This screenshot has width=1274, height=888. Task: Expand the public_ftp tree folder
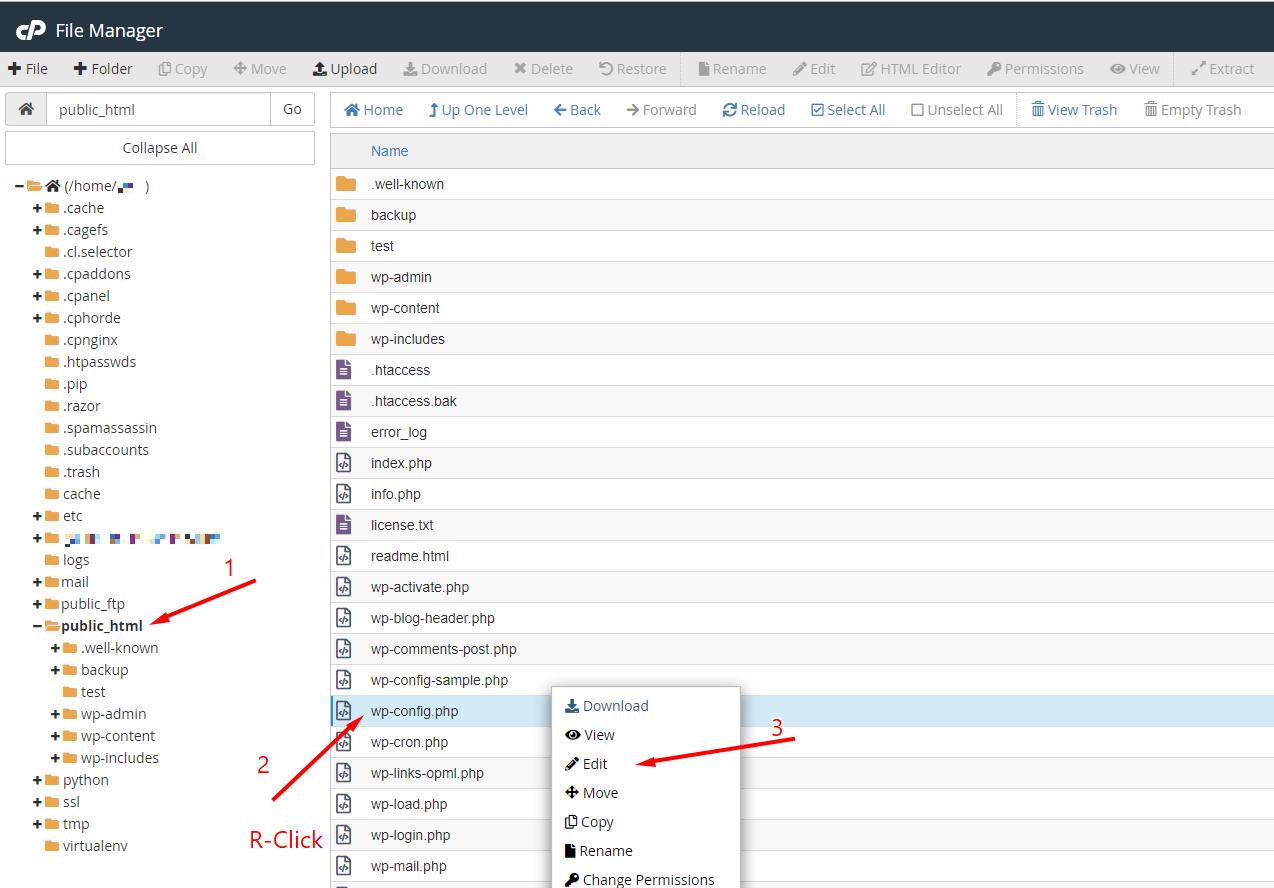point(38,604)
